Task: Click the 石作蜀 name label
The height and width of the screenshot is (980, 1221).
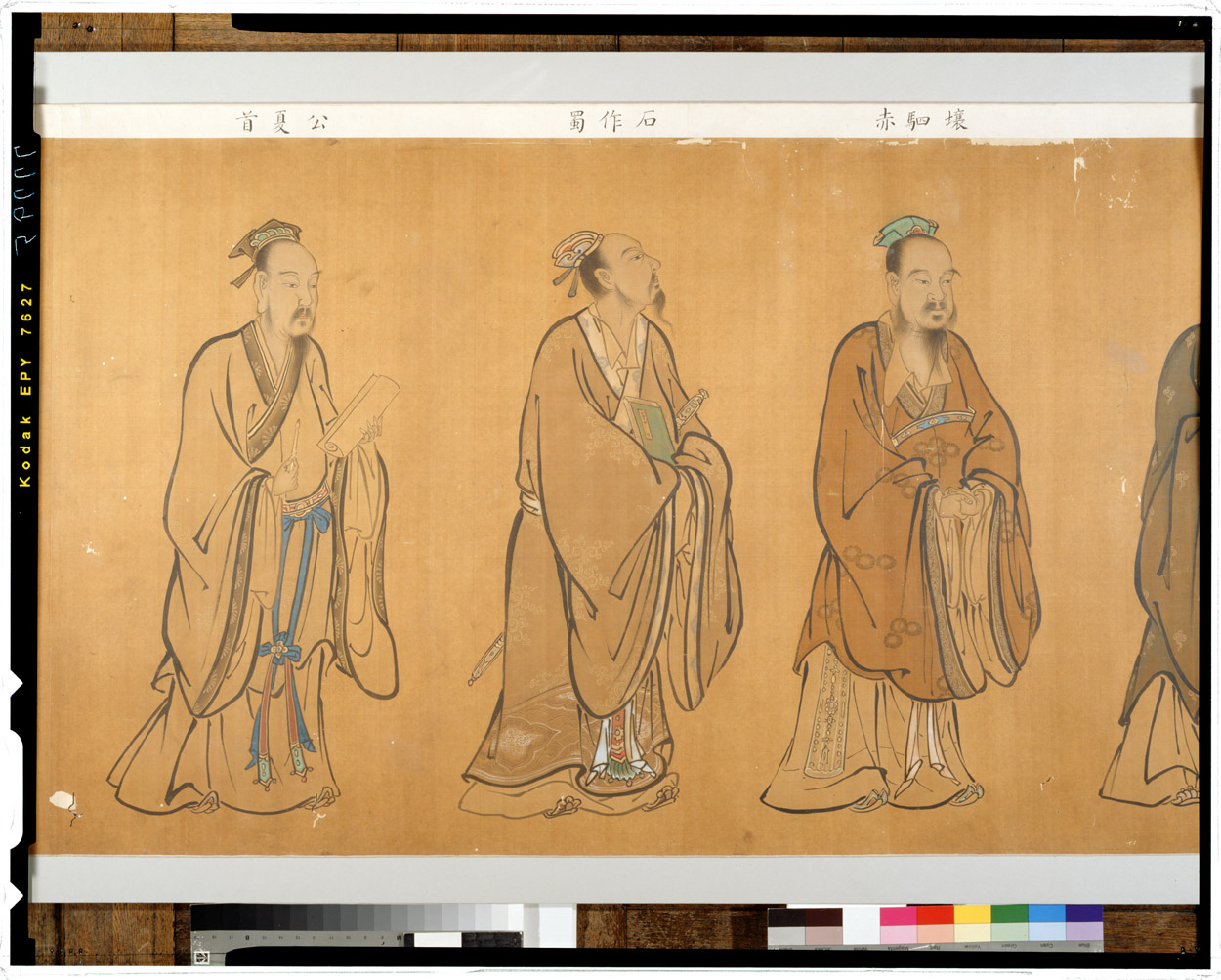Action: (x=612, y=120)
